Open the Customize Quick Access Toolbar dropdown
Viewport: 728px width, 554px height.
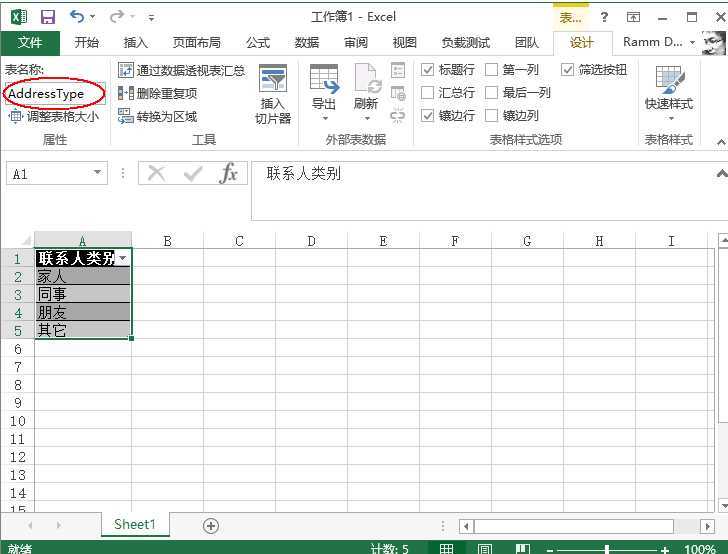[151, 18]
